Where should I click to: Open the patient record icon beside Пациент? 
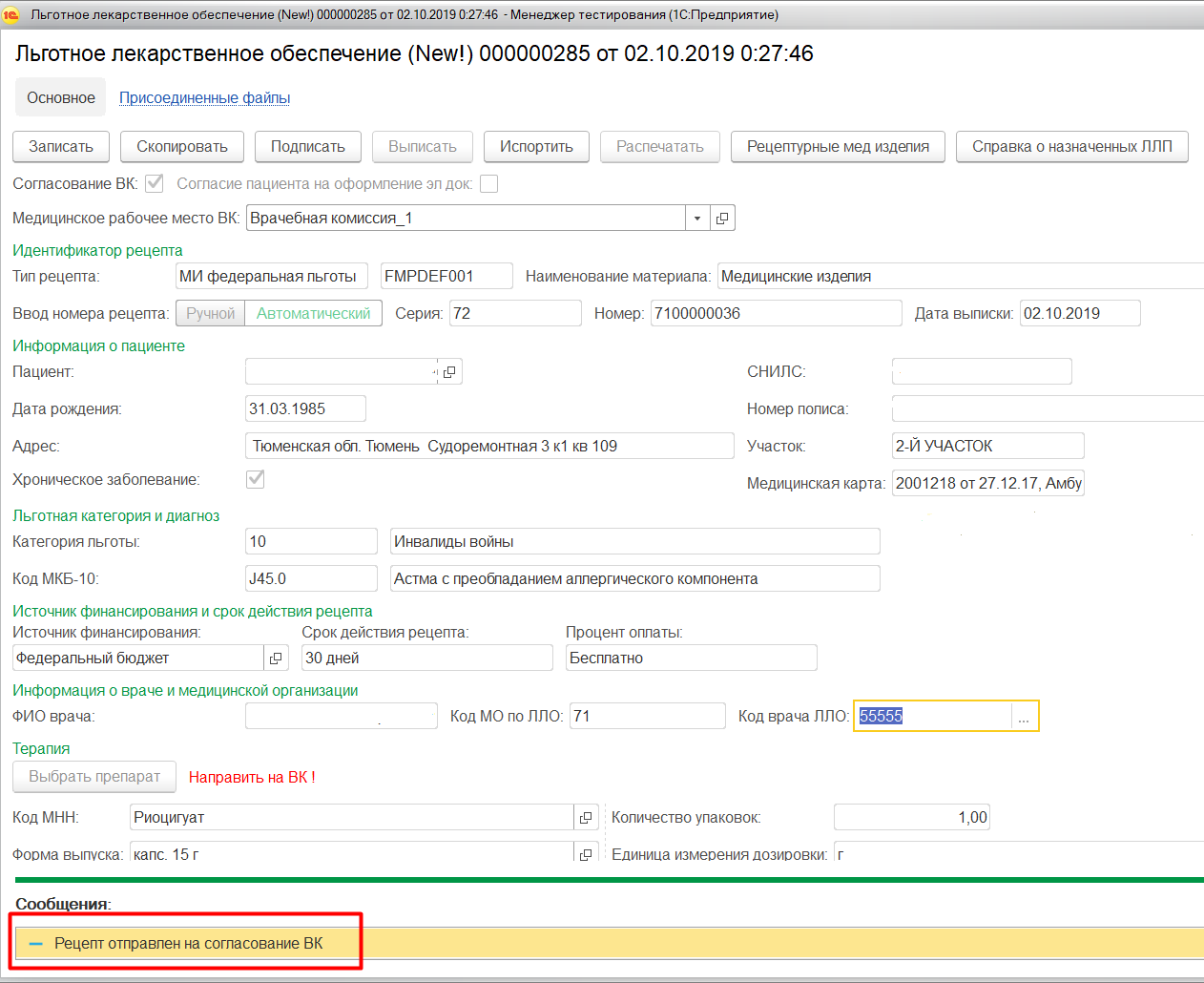[x=449, y=372]
